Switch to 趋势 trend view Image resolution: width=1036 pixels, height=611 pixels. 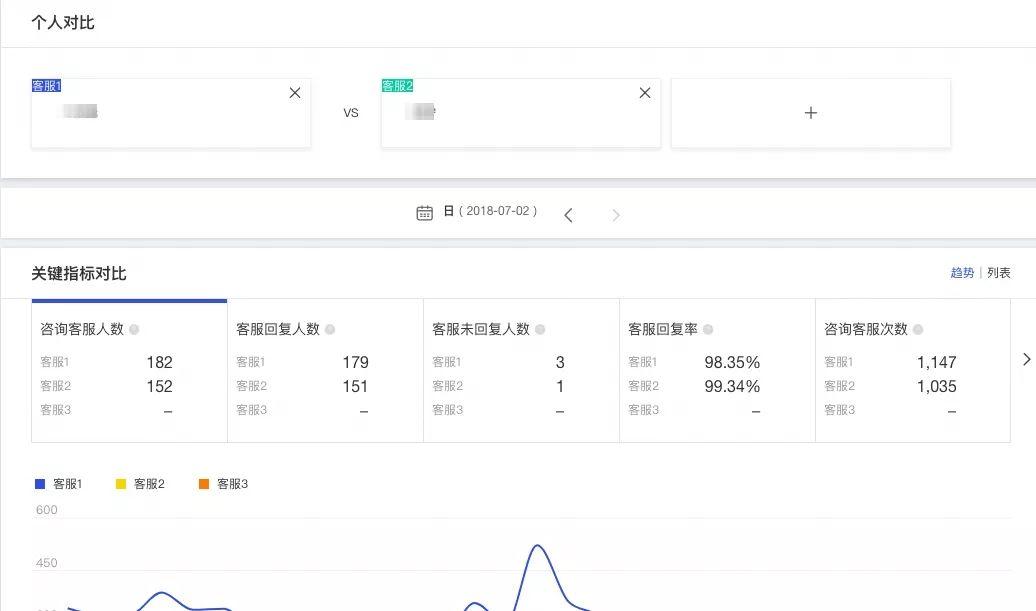pyautogui.click(x=962, y=273)
